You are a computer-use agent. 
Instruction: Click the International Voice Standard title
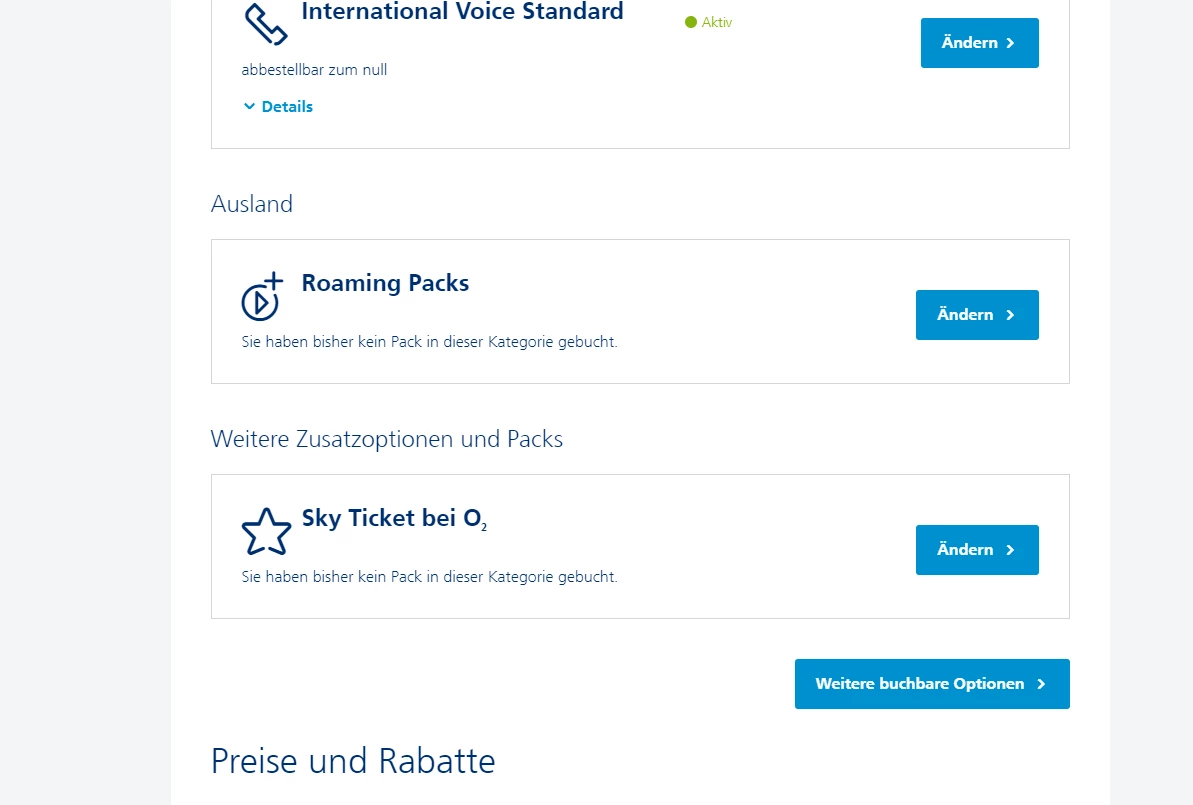pos(462,12)
